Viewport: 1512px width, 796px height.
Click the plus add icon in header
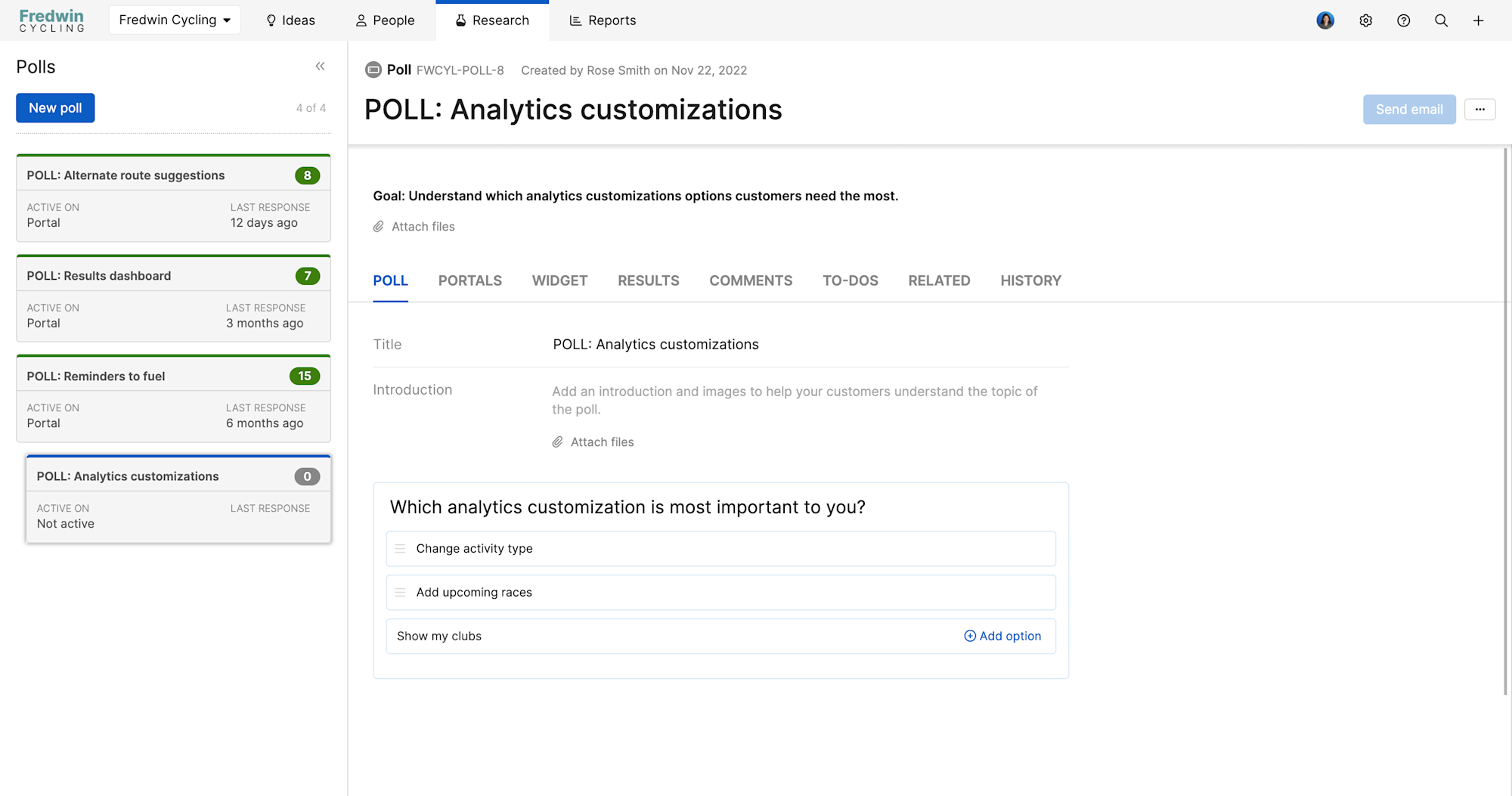coord(1478,20)
